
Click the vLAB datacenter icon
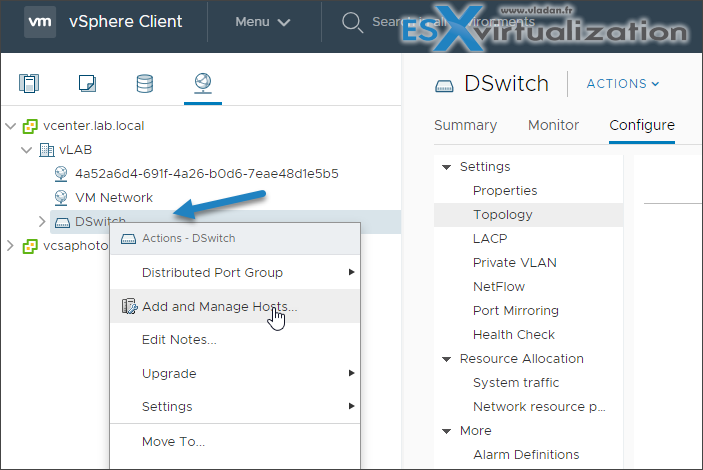tap(47, 150)
